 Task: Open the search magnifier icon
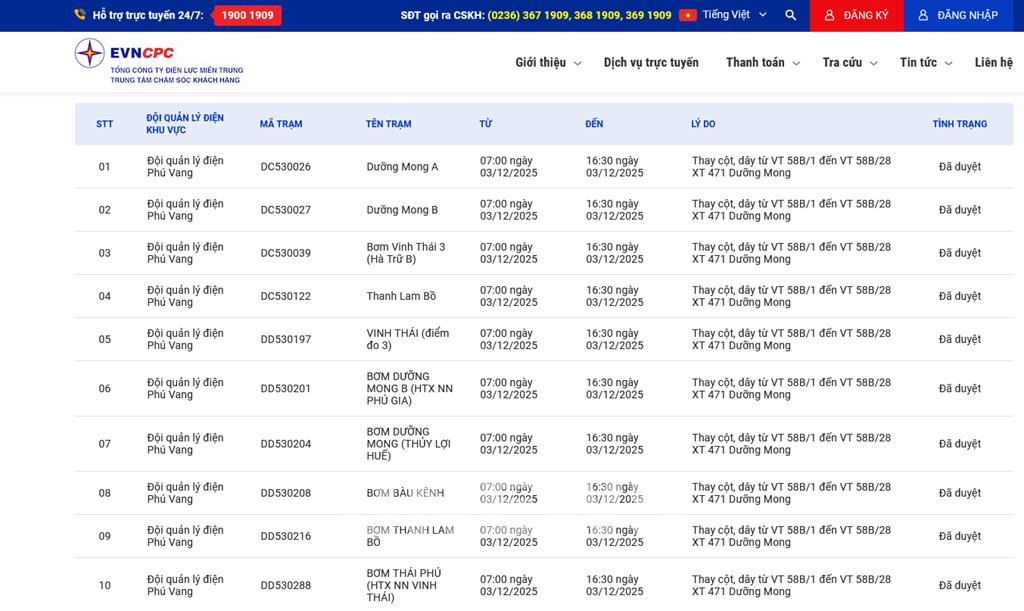(791, 15)
